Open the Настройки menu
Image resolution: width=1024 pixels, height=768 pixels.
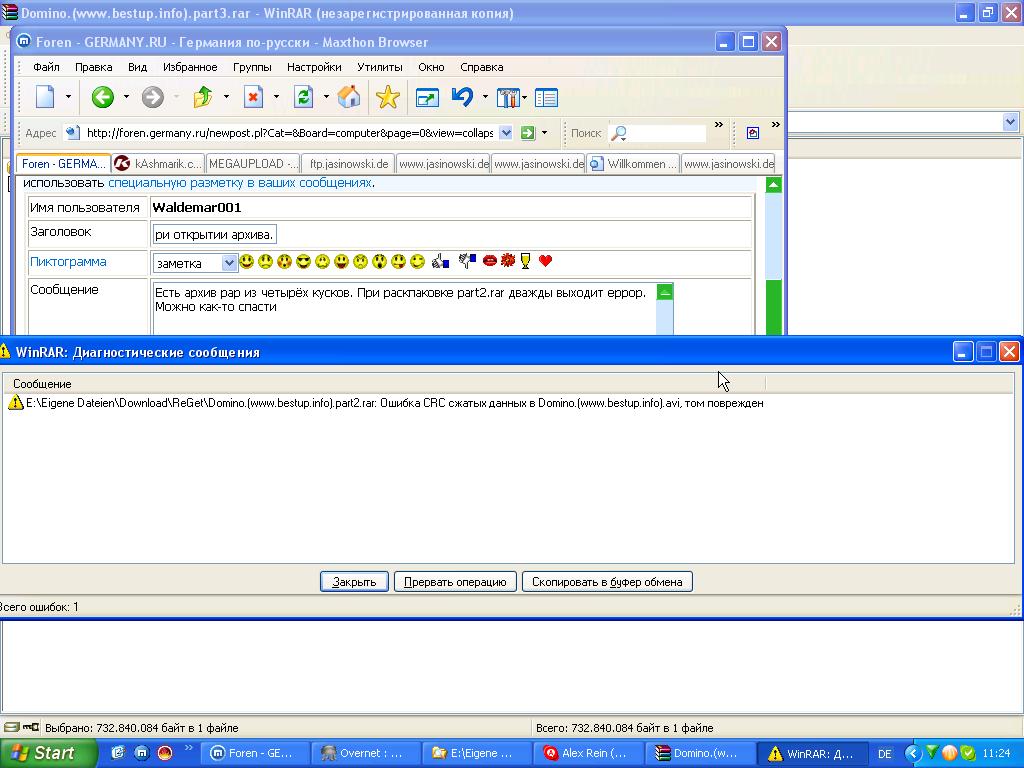coord(314,67)
